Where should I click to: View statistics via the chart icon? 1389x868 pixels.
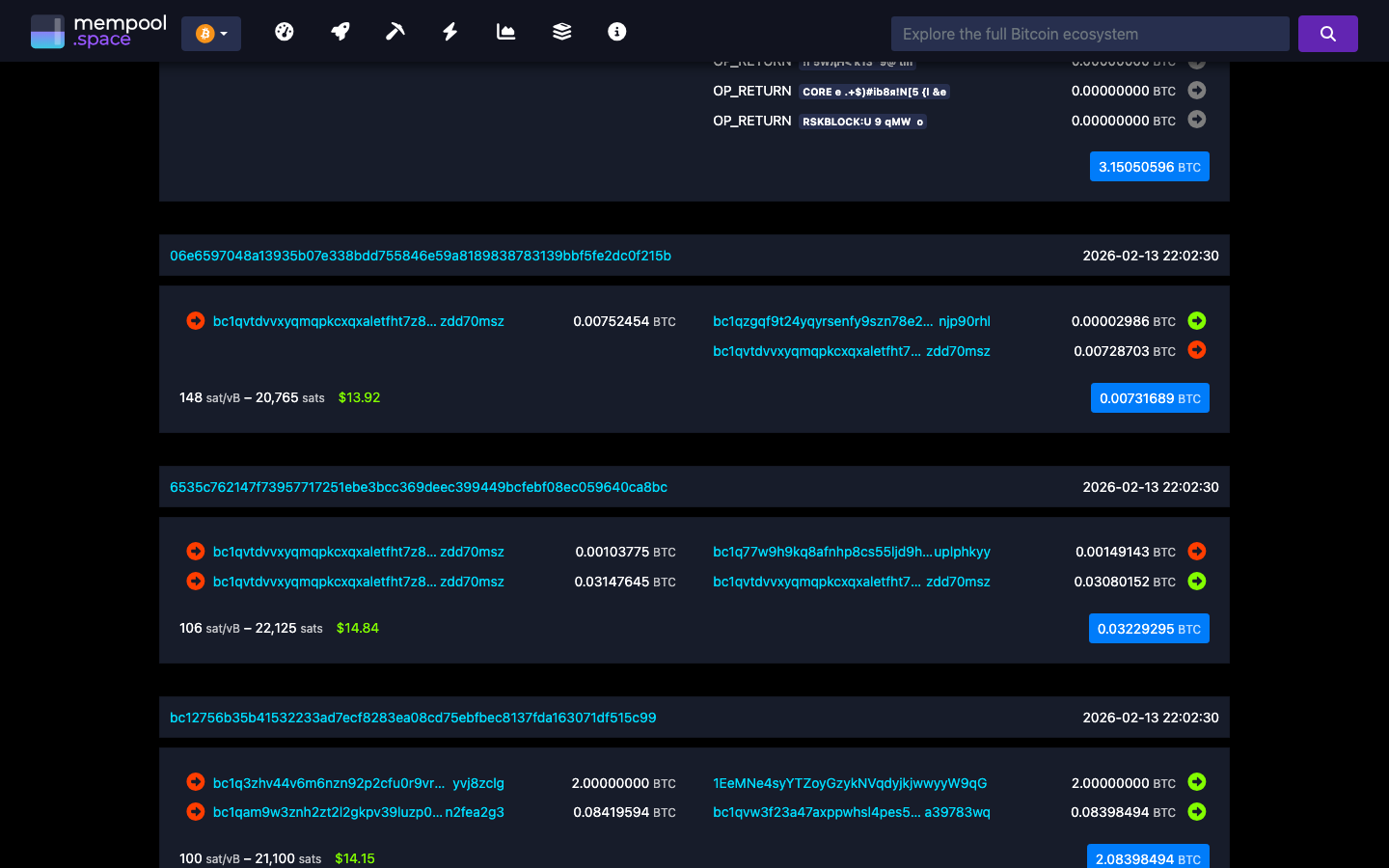[505, 31]
